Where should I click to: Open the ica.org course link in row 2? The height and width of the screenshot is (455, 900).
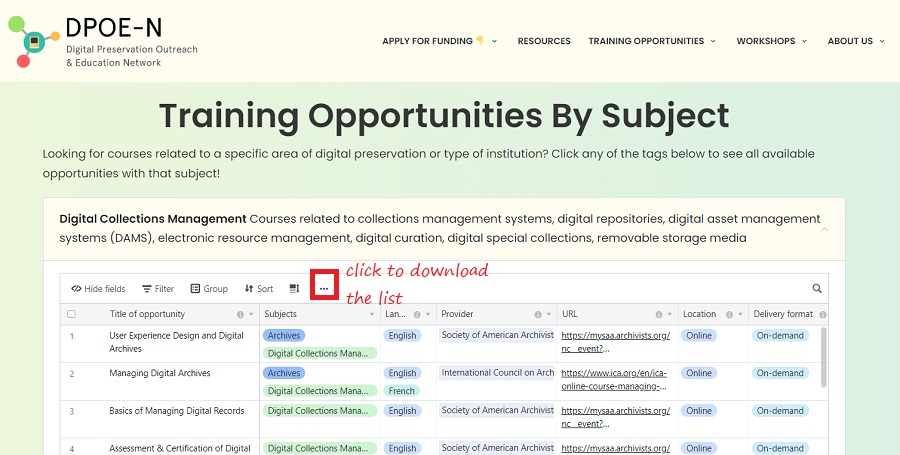(614, 379)
